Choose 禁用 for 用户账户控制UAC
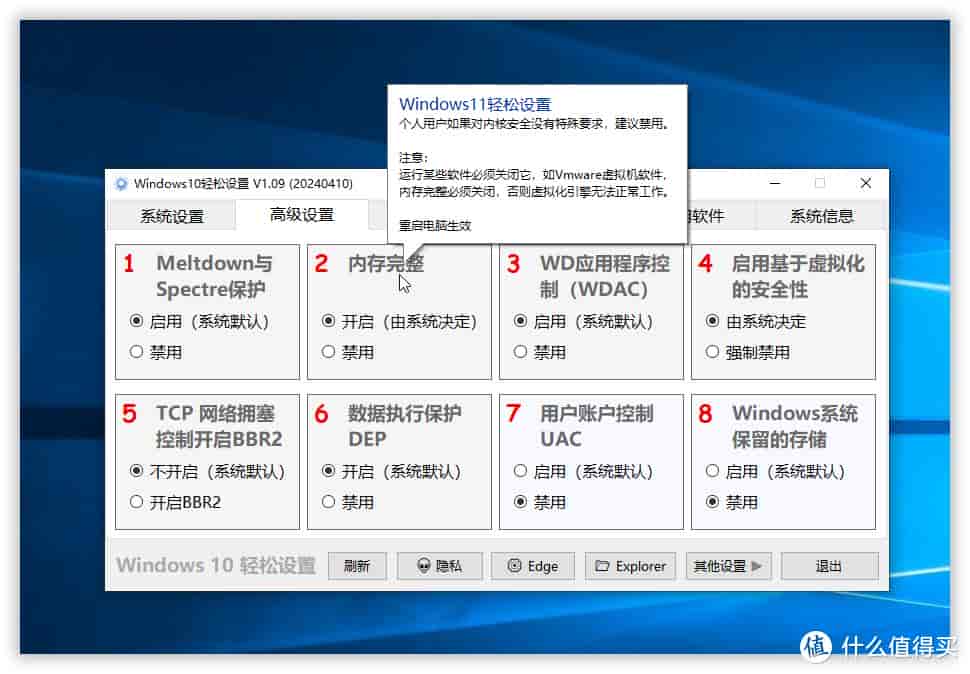 [x=539, y=501]
